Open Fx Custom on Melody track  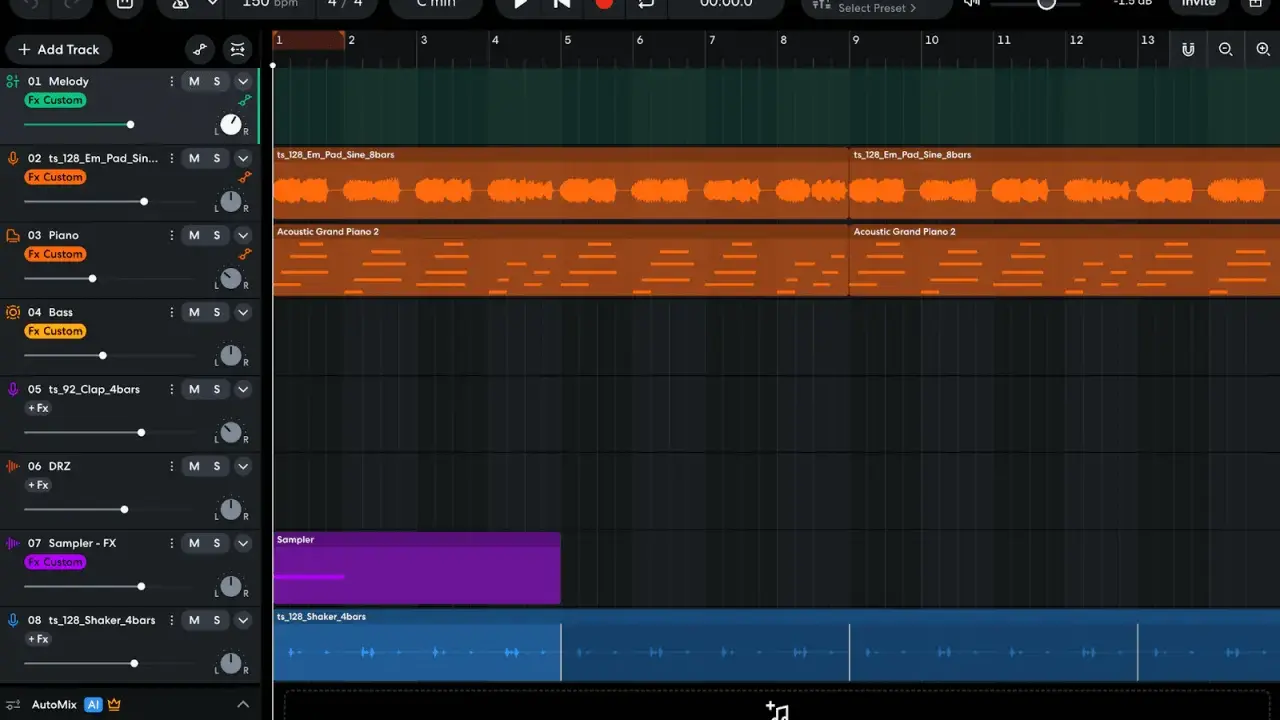pyautogui.click(x=55, y=100)
